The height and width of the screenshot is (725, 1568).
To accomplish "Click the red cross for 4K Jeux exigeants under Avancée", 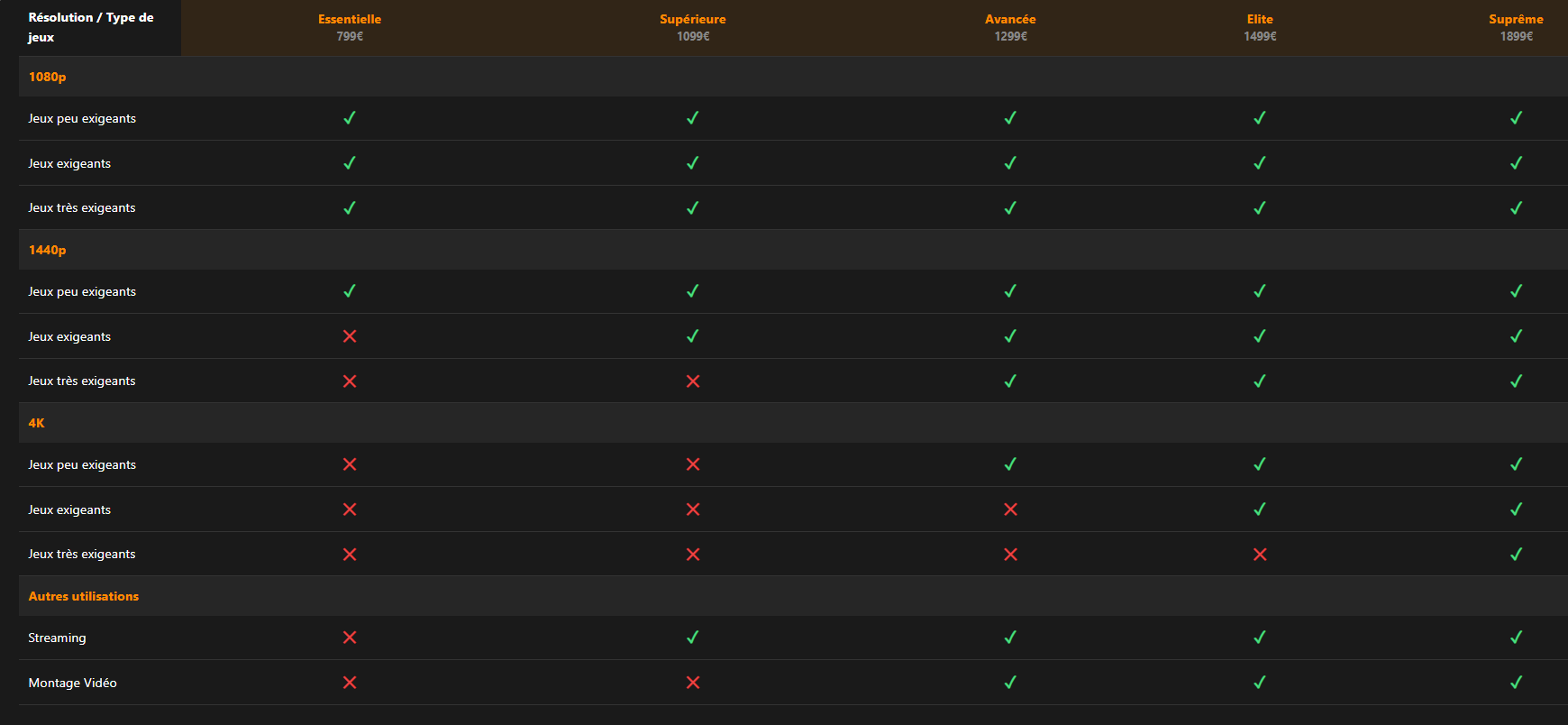I will [1010, 509].
